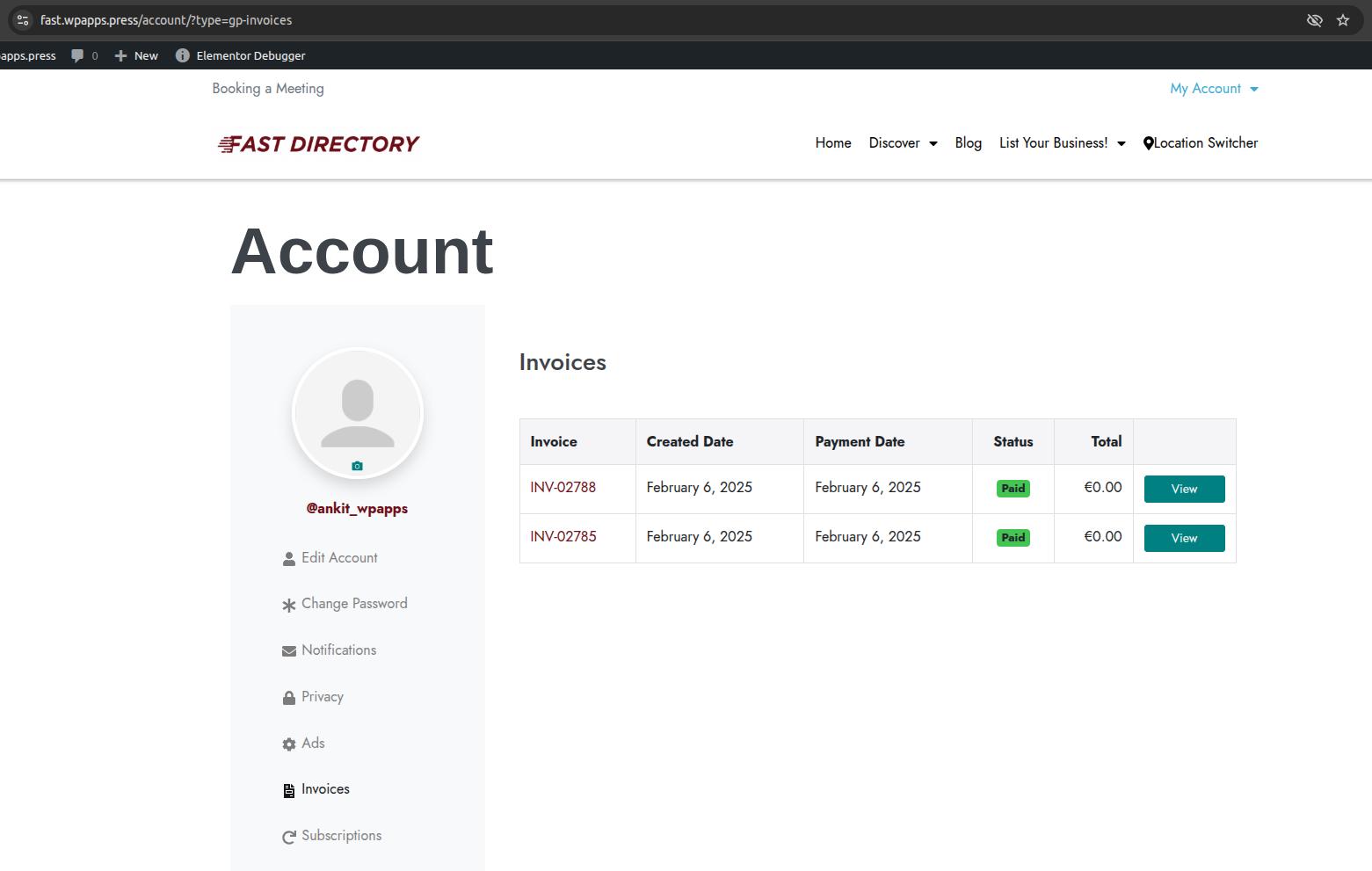Click the Location Switcher pin icon
Image resolution: width=1372 pixels, height=871 pixels.
1148,143
